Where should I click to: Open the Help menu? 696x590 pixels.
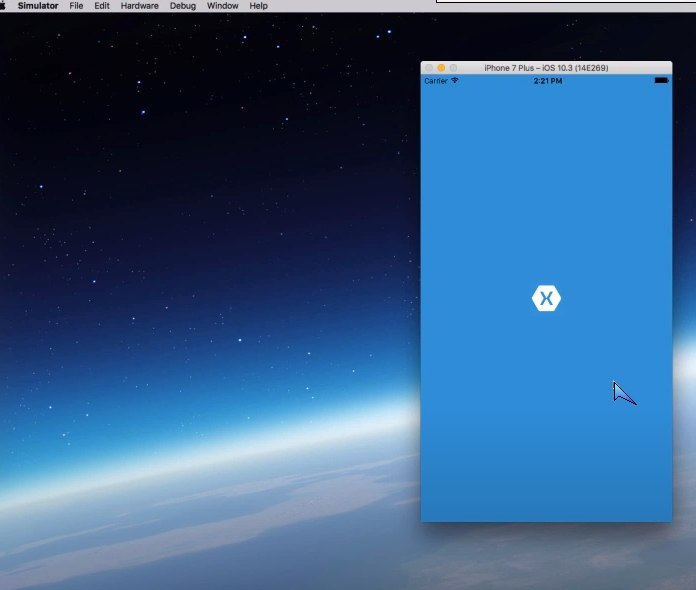point(258,6)
